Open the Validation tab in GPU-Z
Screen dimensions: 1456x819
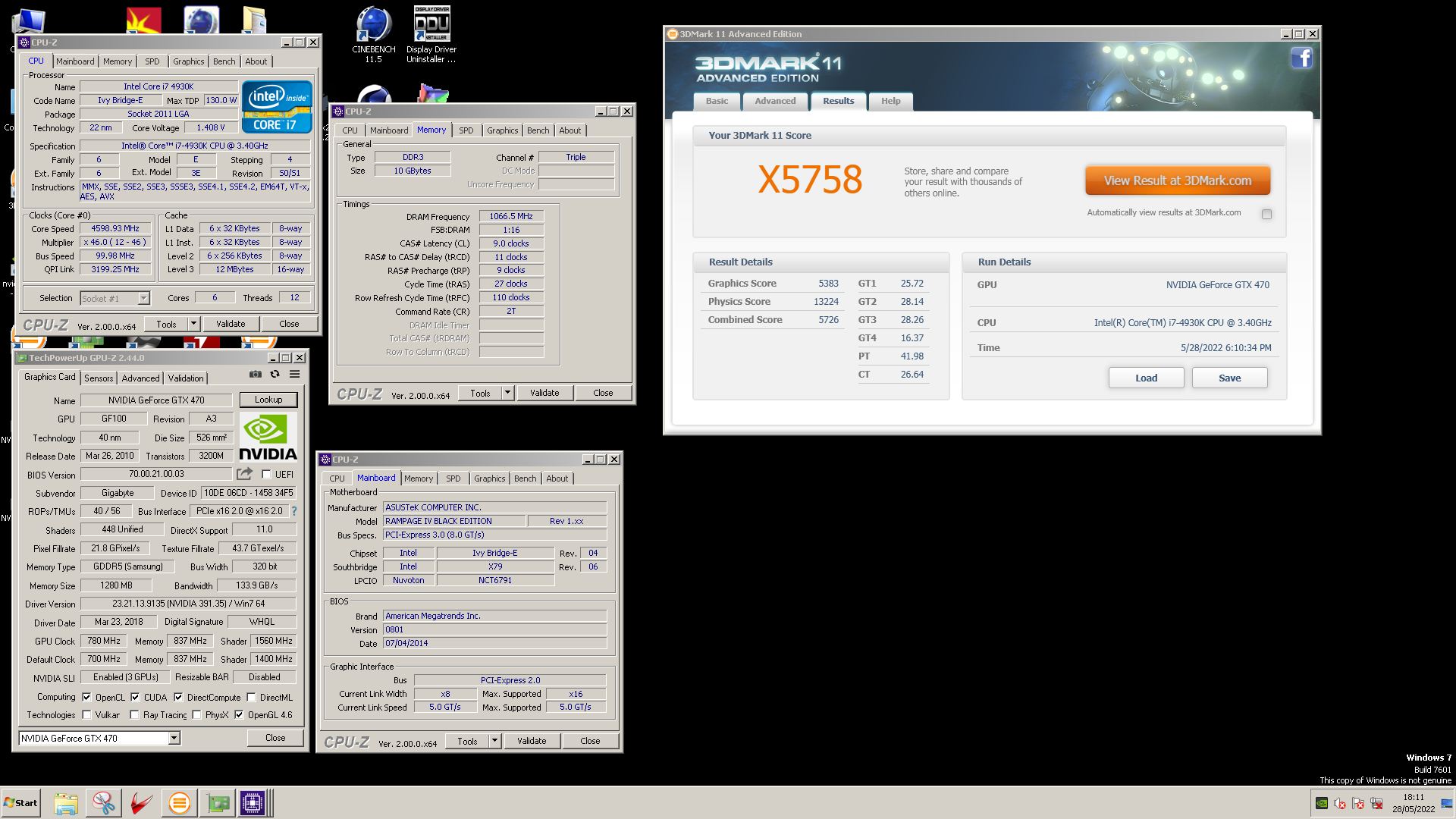186,378
